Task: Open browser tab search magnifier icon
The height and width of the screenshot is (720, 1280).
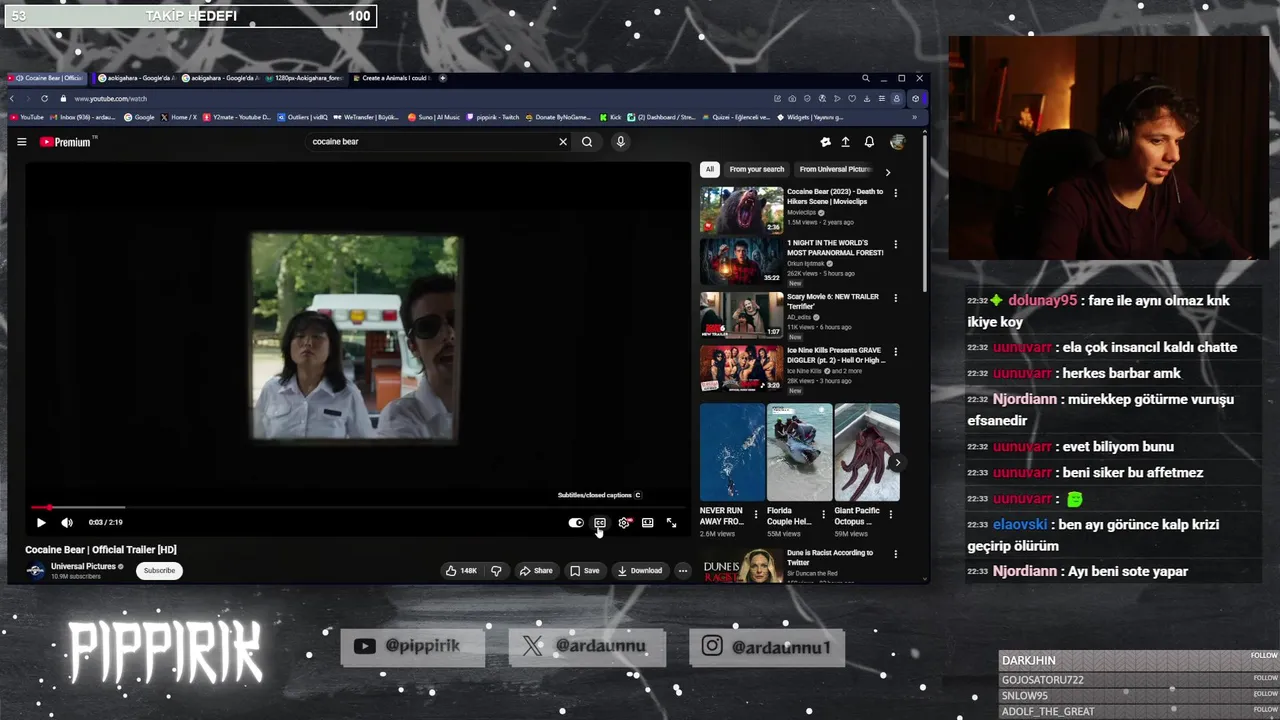Action: pos(866,78)
